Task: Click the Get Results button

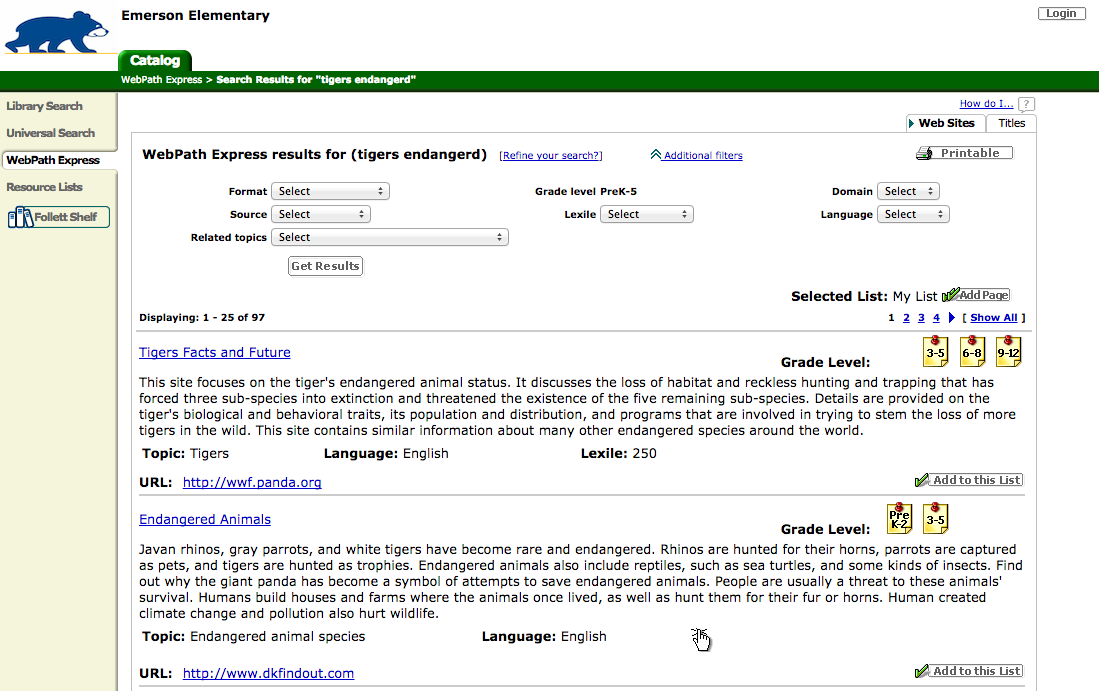Action: pos(325,266)
